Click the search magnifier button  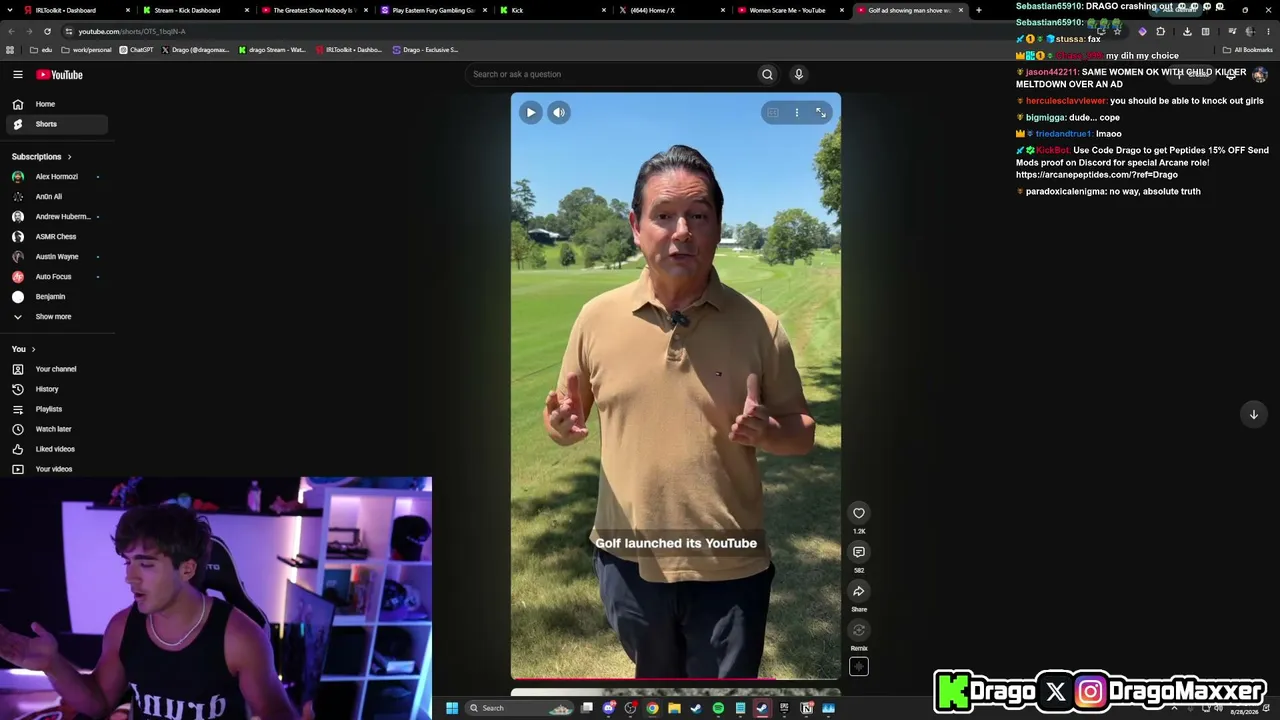[767, 74]
